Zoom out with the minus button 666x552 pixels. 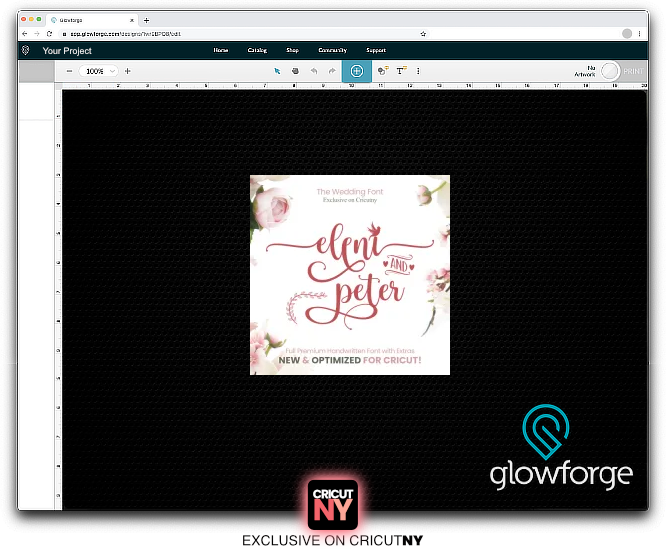coord(69,71)
